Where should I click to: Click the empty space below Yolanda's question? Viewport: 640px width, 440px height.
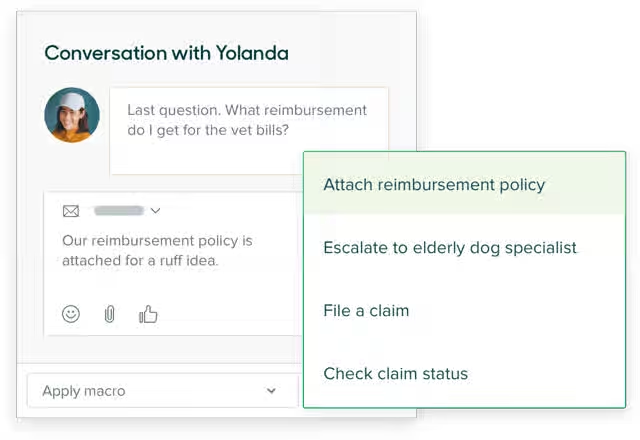204,157
